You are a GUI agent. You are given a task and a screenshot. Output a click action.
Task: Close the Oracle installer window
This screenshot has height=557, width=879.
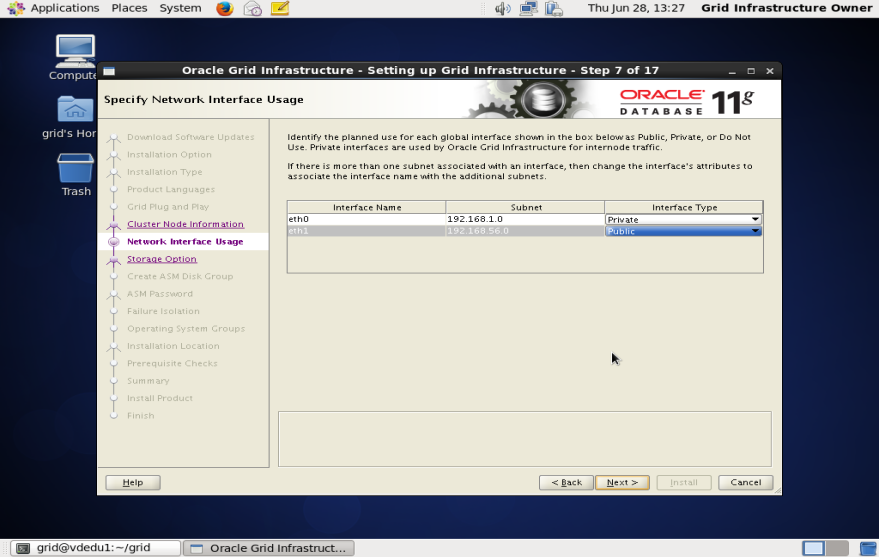[770, 71]
